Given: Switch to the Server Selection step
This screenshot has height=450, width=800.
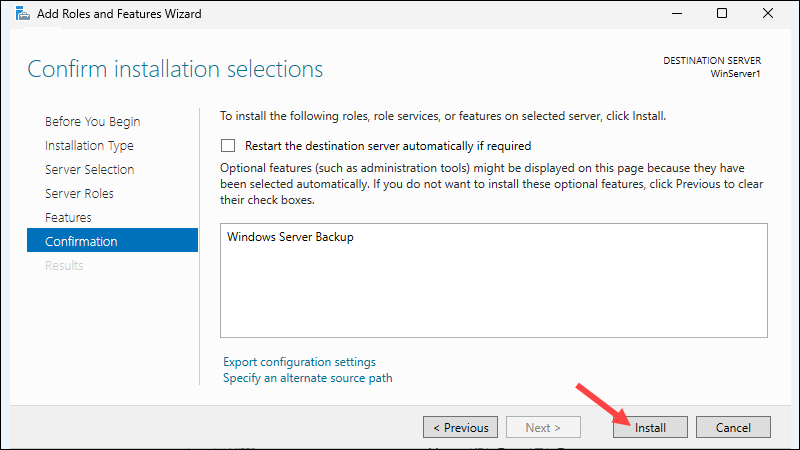Looking at the screenshot, I should click(x=89, y=170).
